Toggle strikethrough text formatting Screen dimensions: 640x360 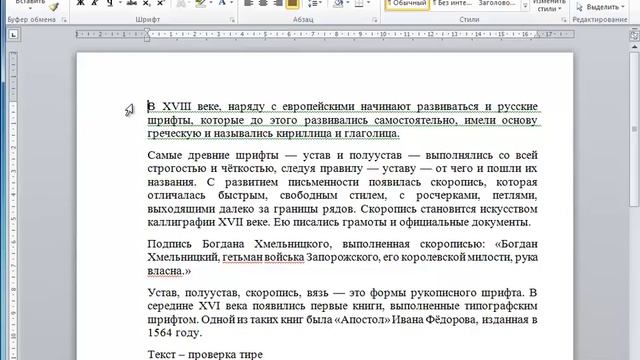coord(131,3)
